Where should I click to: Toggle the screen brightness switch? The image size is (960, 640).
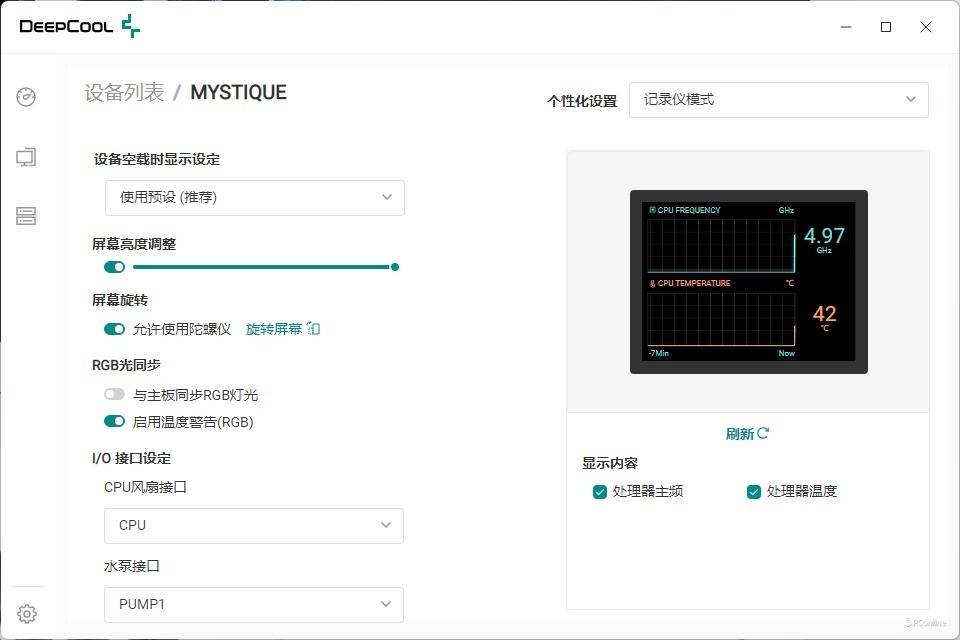pos(114,267)
